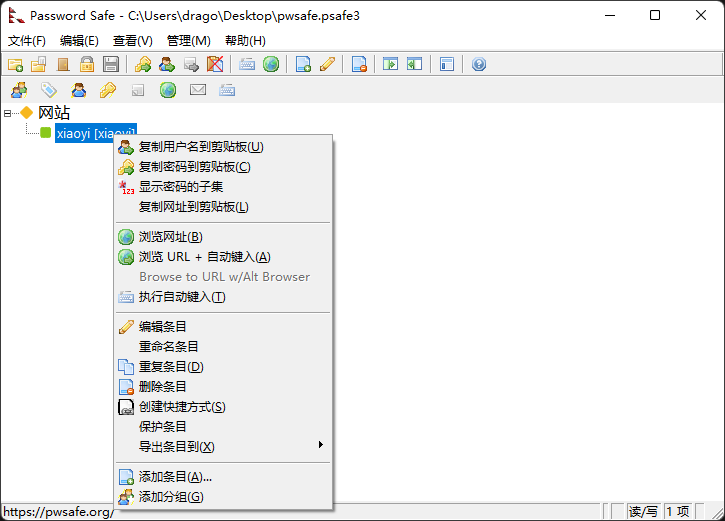
Task: Open the 编辑(E) menu
Action: click(79, 41)
